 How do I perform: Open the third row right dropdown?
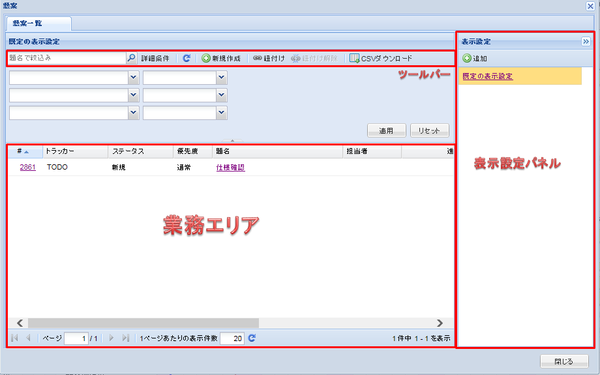(222, 113)
